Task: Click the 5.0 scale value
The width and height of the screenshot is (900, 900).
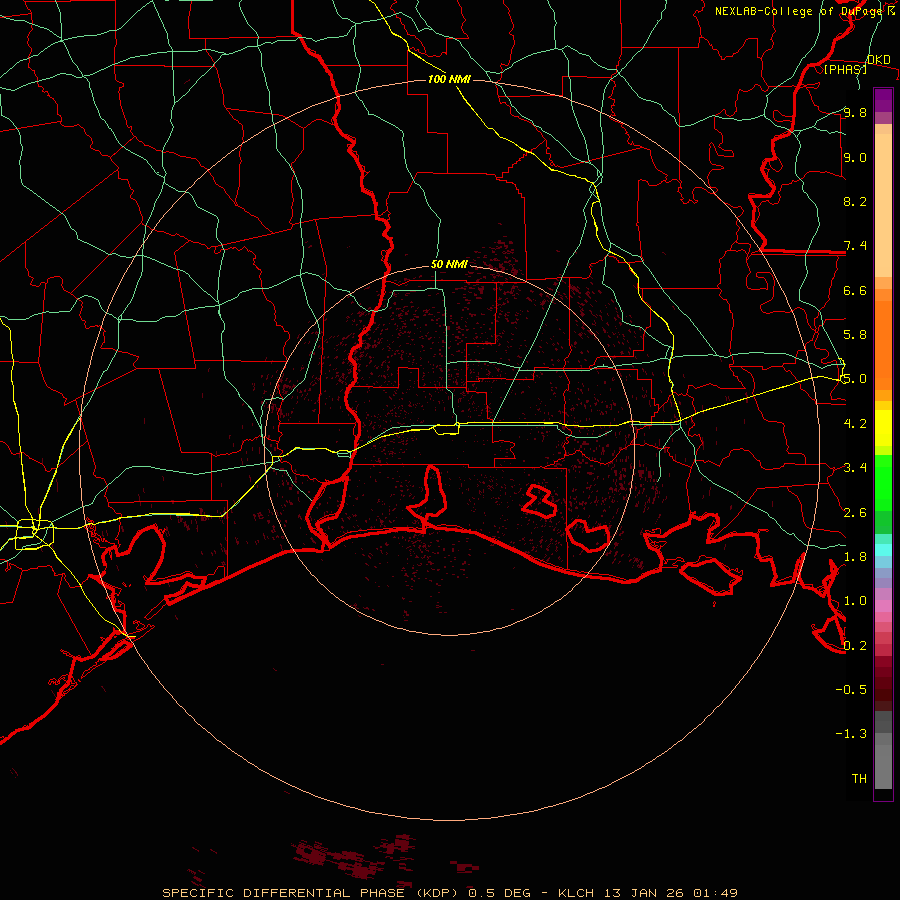Action: [855, 379]
